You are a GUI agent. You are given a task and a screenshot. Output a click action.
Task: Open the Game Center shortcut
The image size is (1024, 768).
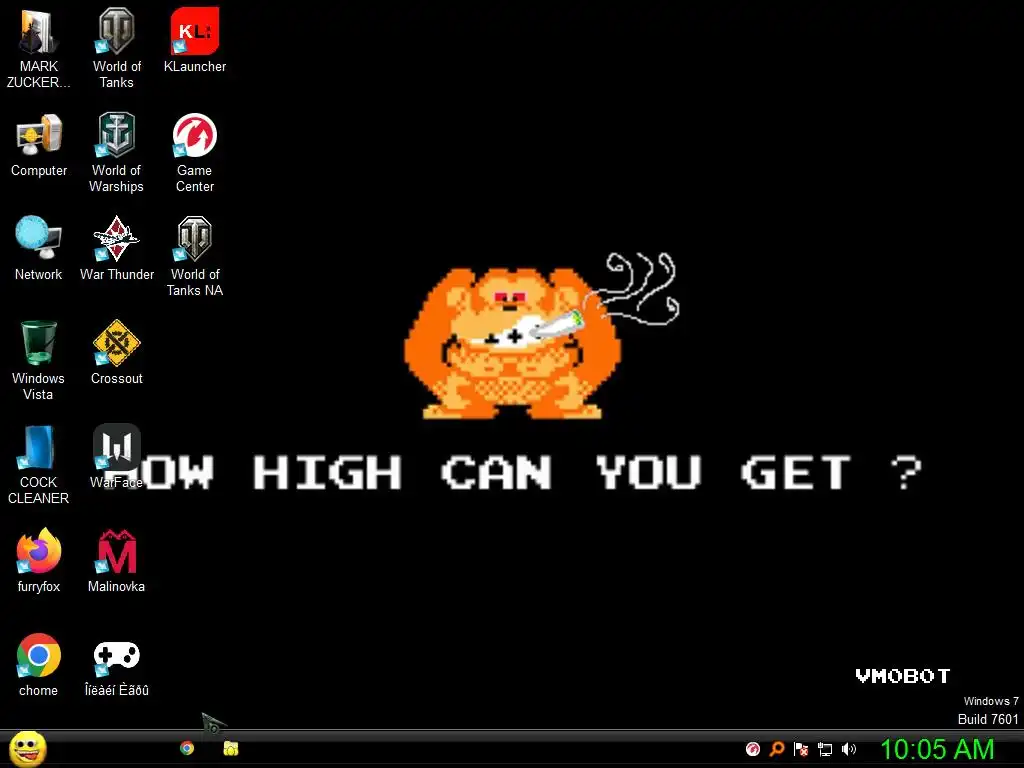[195, 135]
